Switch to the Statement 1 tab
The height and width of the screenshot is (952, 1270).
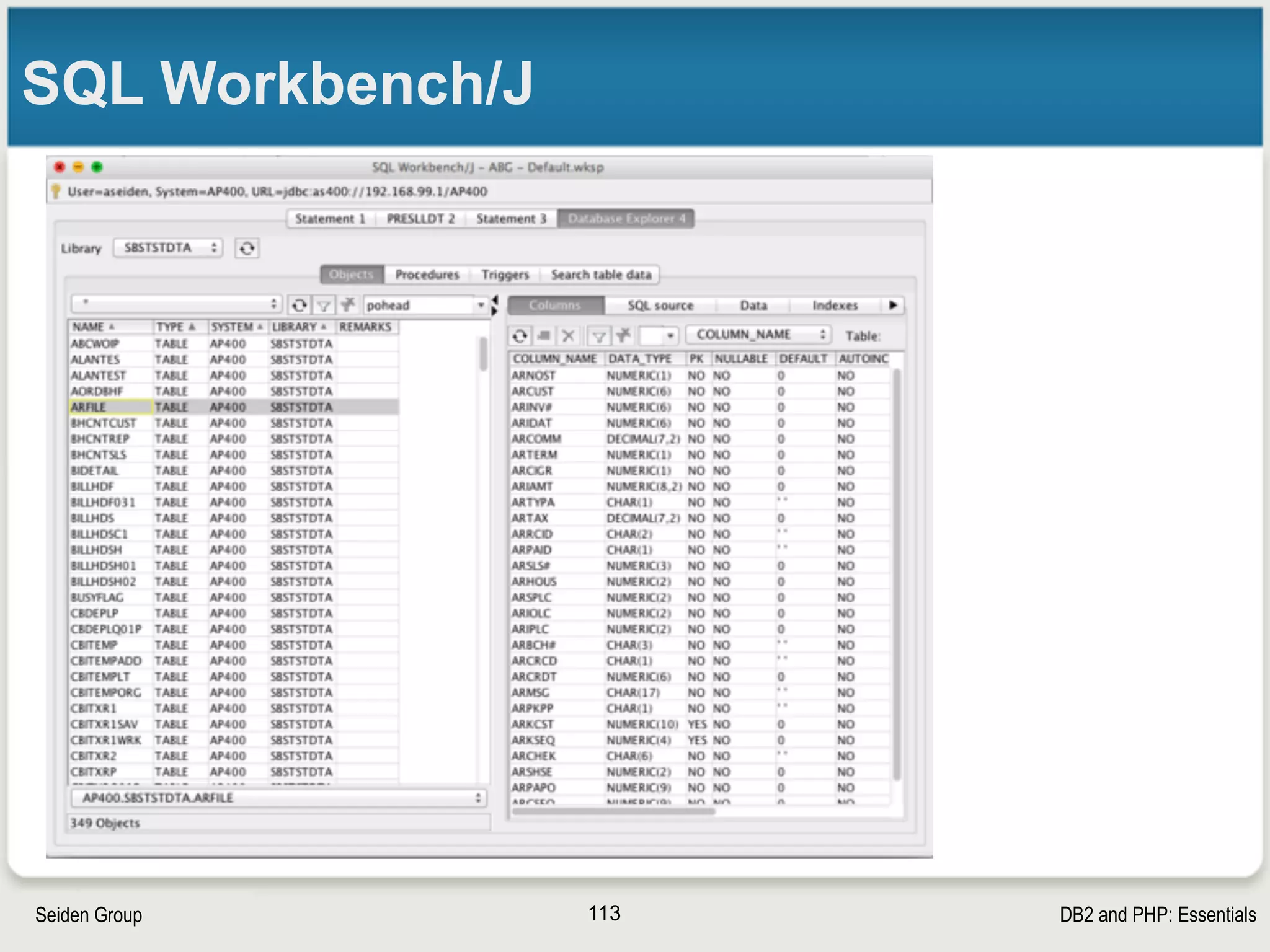(x=331, y=219)
